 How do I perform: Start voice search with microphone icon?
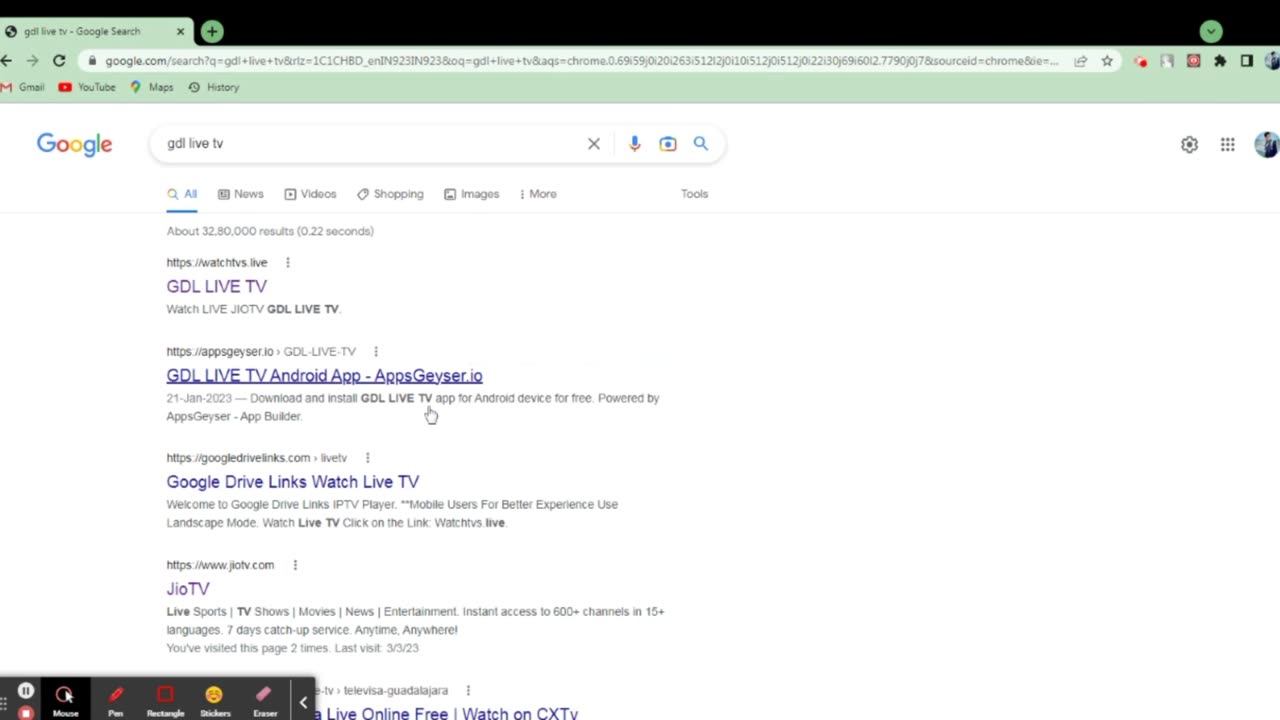pos(634,144)
